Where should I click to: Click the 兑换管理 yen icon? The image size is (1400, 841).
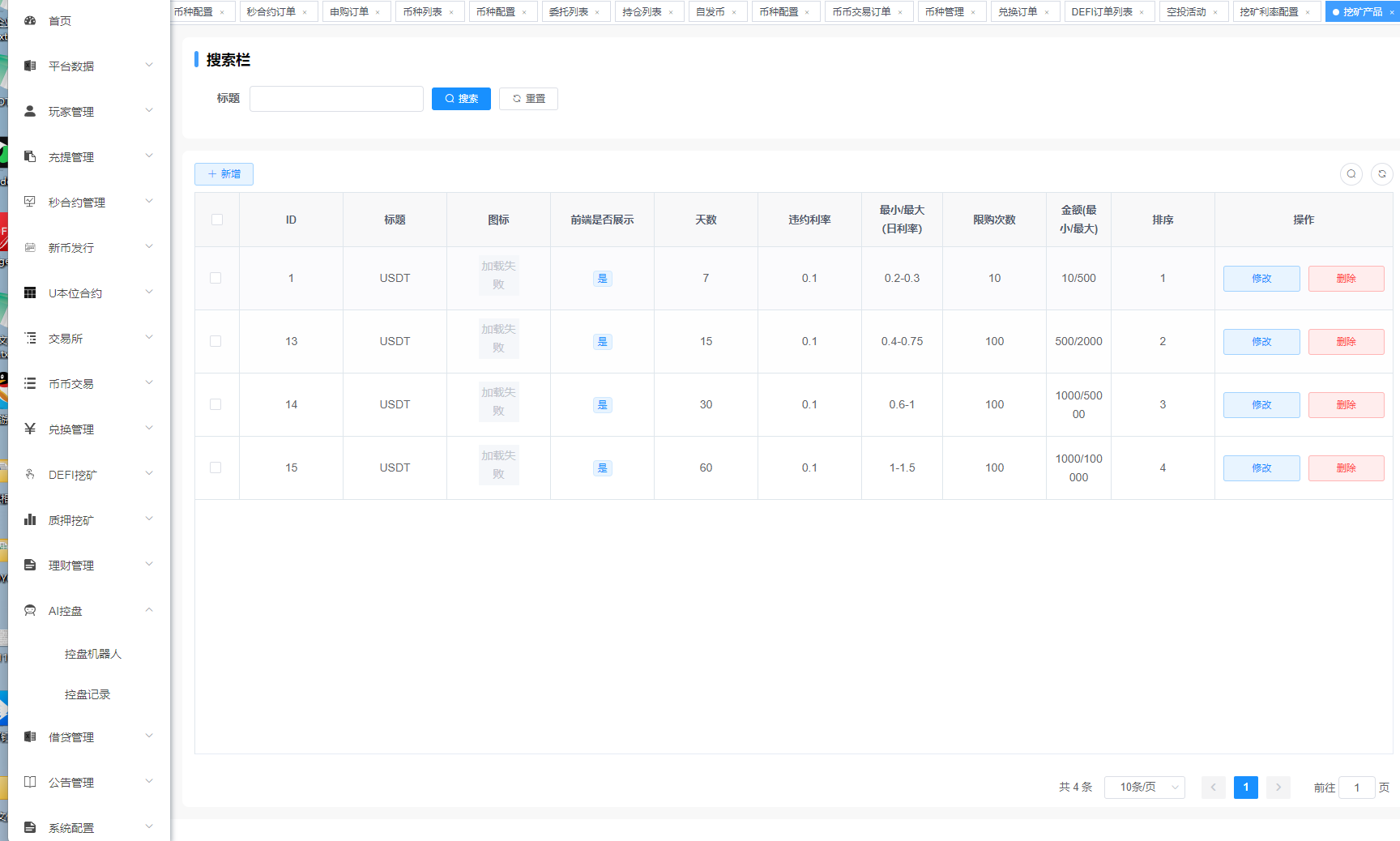point(30,429)
